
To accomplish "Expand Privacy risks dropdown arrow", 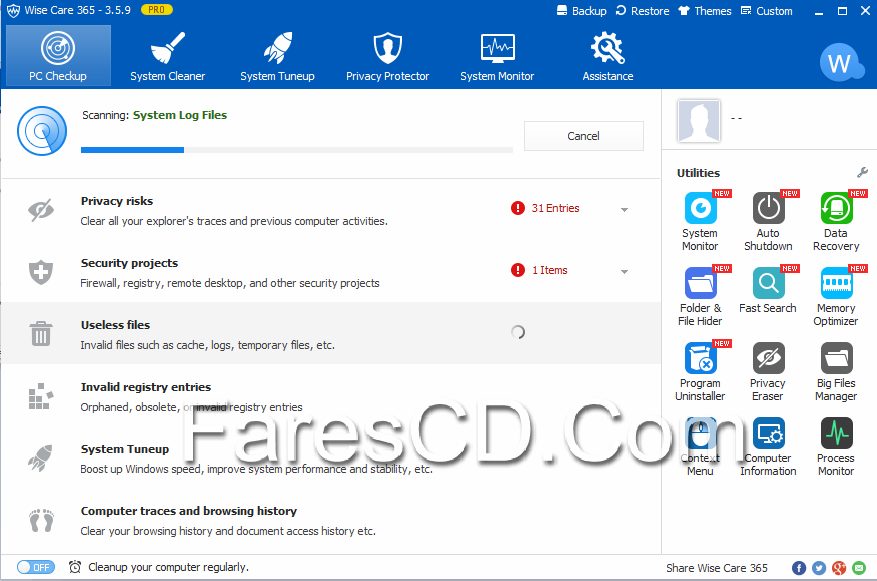I will click(624, 210).
